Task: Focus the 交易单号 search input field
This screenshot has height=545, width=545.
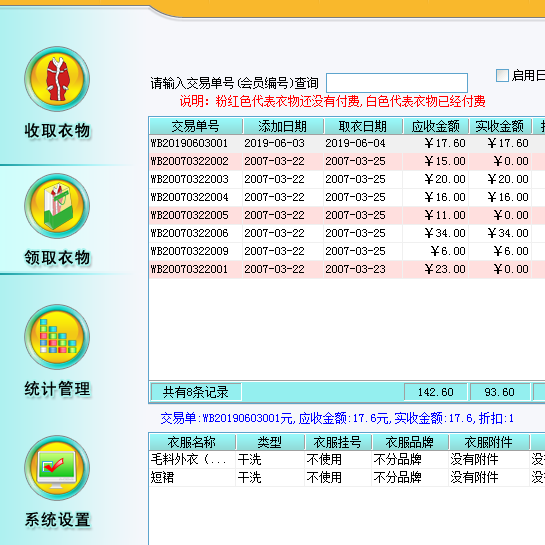Action: tap(397, 83)
